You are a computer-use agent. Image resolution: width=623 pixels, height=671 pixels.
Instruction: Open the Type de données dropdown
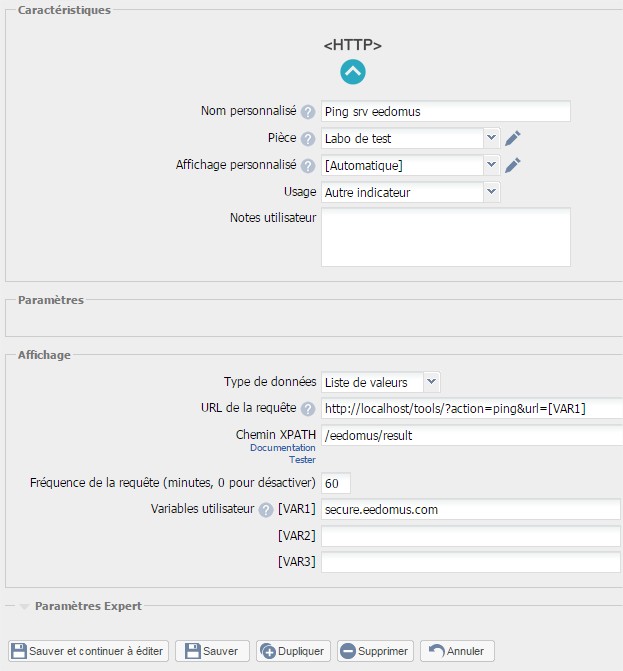380,381
